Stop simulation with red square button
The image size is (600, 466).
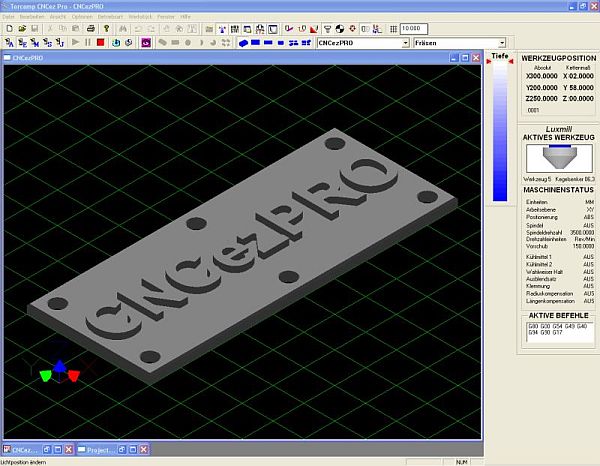[100, 43]
